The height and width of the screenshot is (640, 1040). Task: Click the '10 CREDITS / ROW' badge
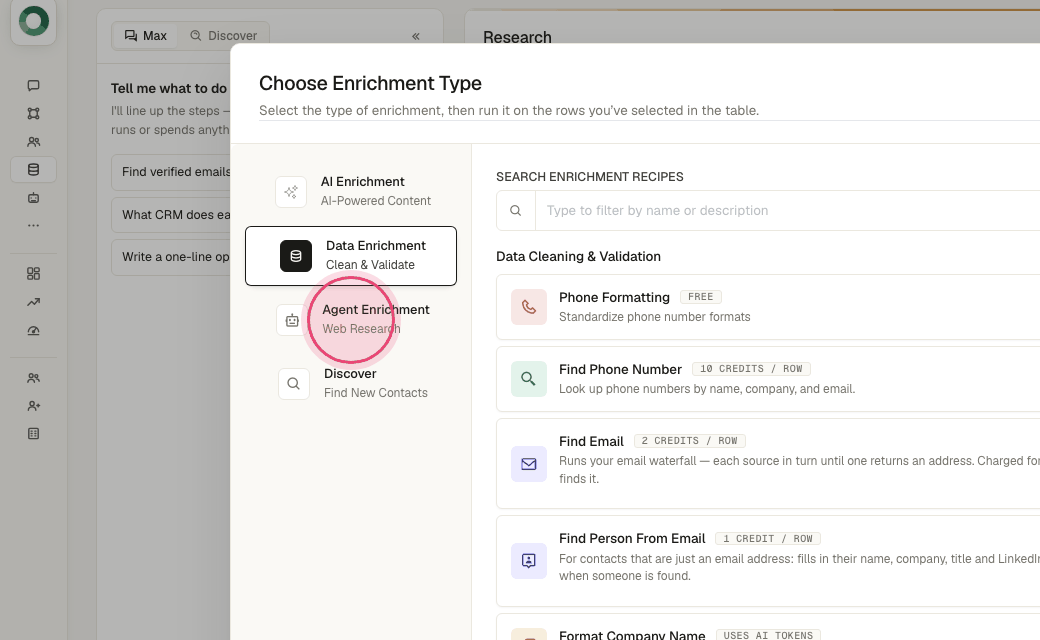coord(751,369)
